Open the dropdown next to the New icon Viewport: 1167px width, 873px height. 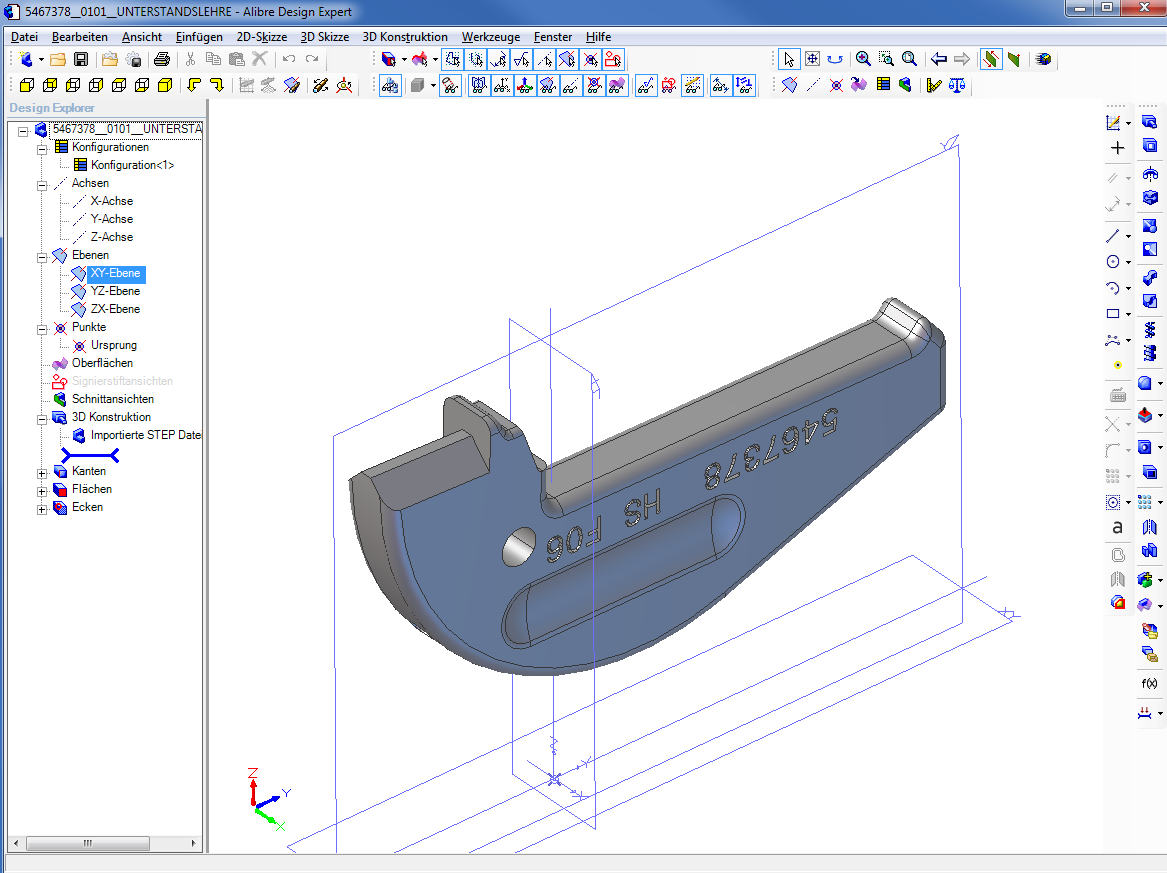pyautogui.click(x=41, y=60)
